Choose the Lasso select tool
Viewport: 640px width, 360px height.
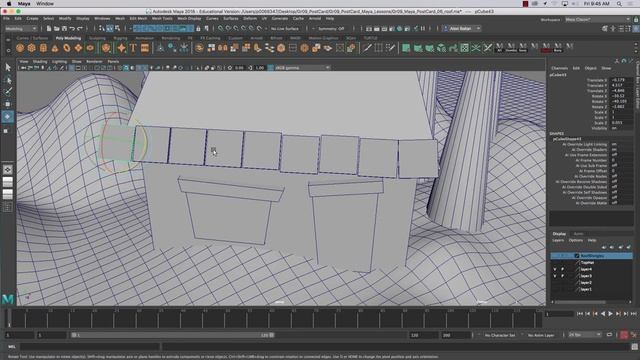click(x=8, y=80)
